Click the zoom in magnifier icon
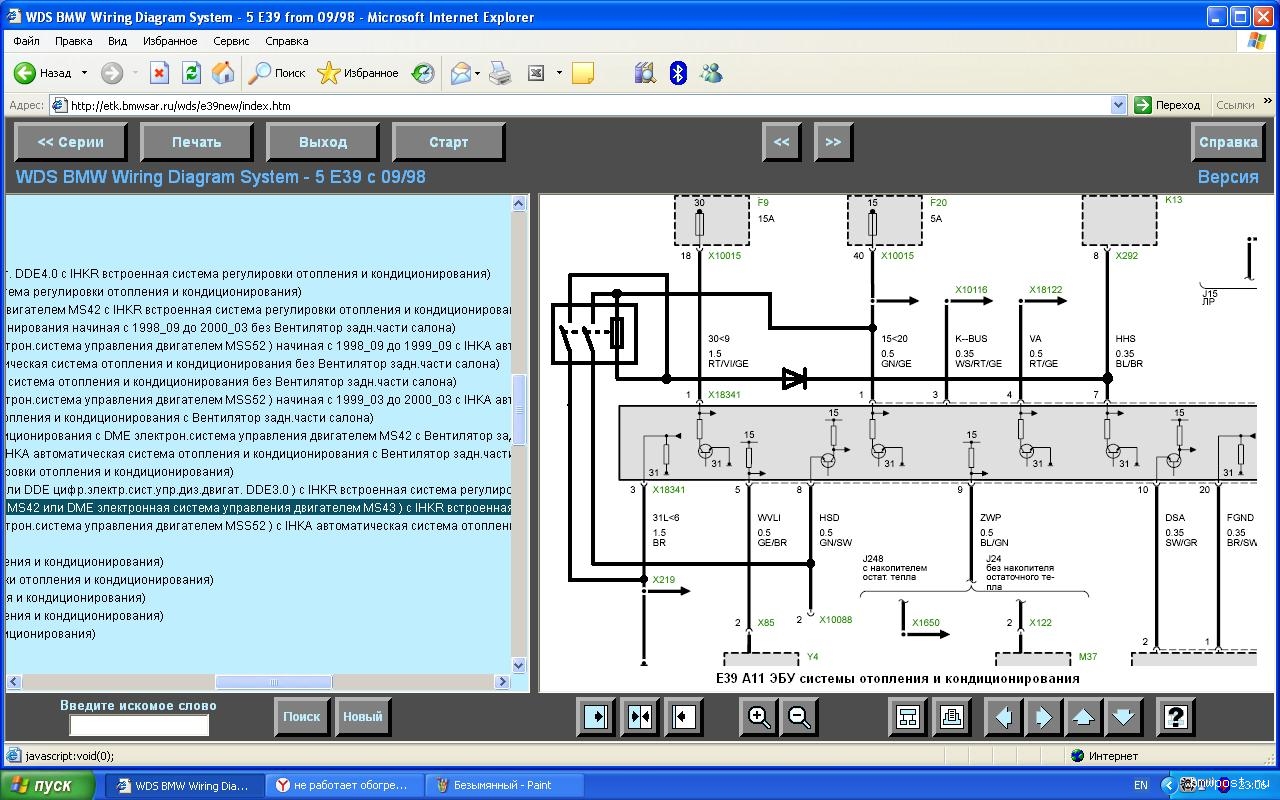The height and width of the screenshot is (800, 1280). (x=759, y=716)
